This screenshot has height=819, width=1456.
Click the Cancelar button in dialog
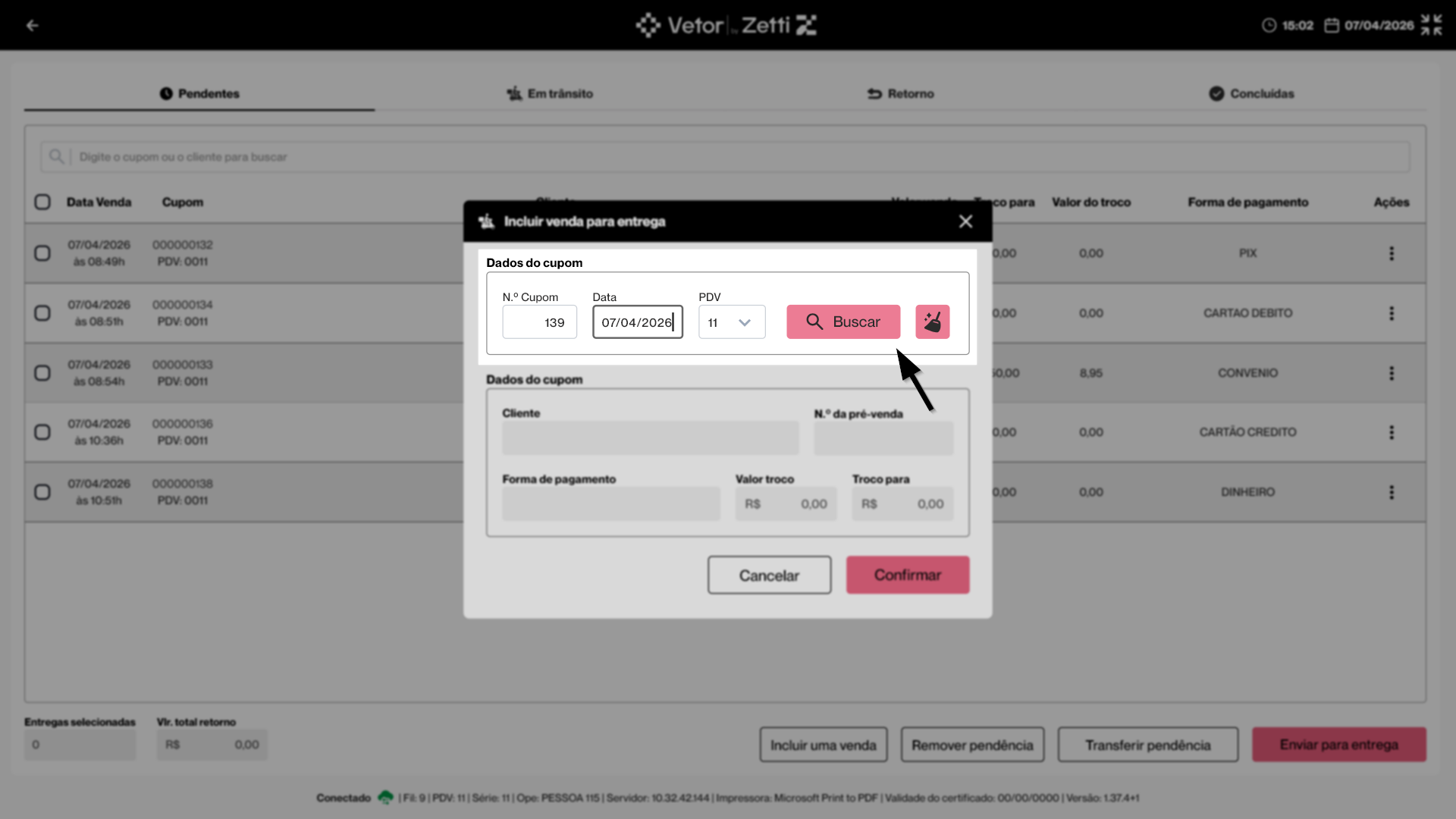(769, 575)
